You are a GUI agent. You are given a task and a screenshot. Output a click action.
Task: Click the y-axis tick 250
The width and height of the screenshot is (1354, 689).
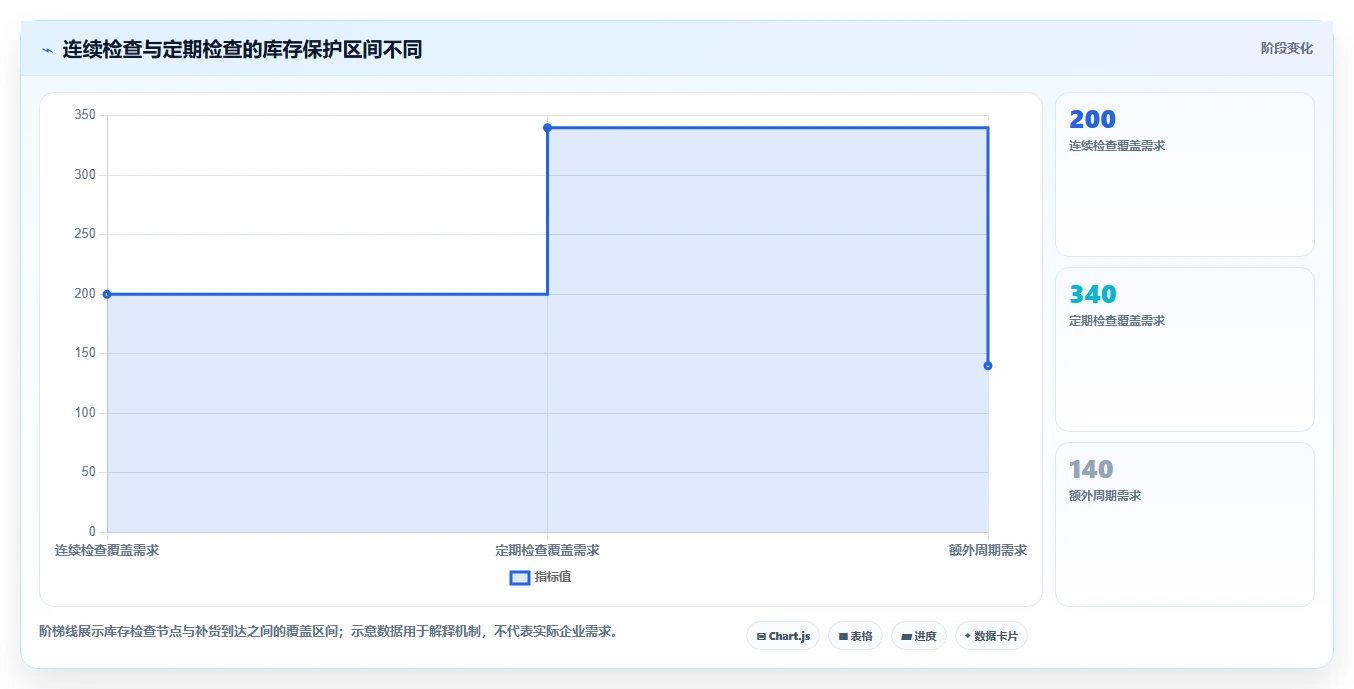85,234
